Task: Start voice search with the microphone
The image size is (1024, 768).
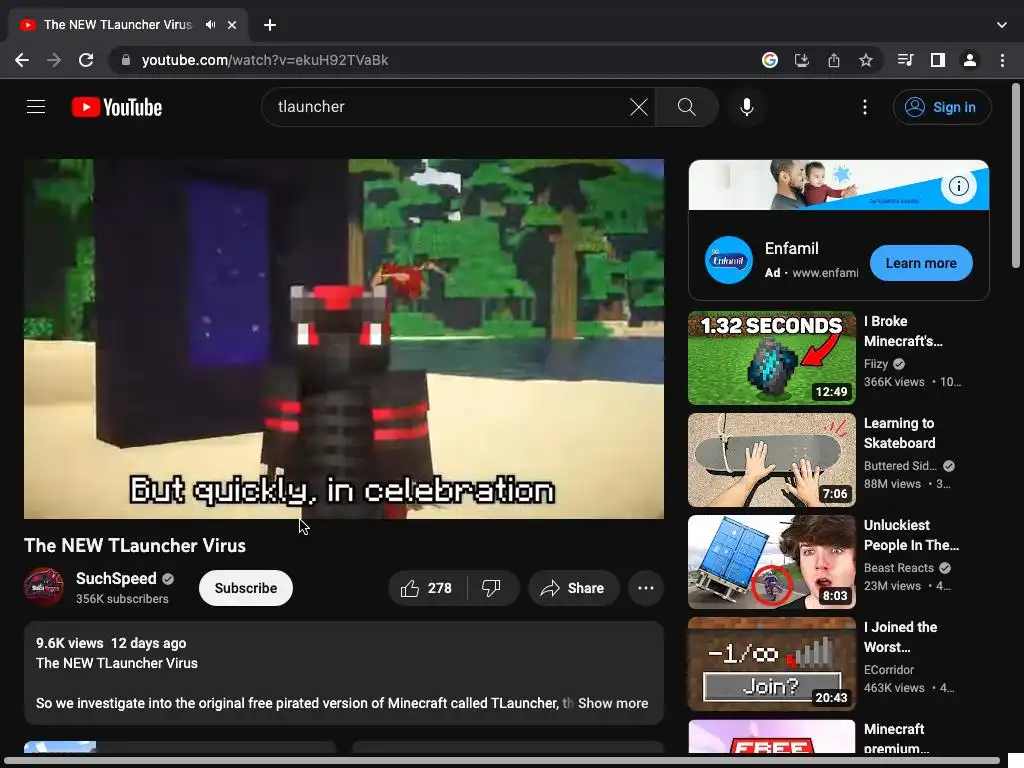Action: click(x=746, y=106)
